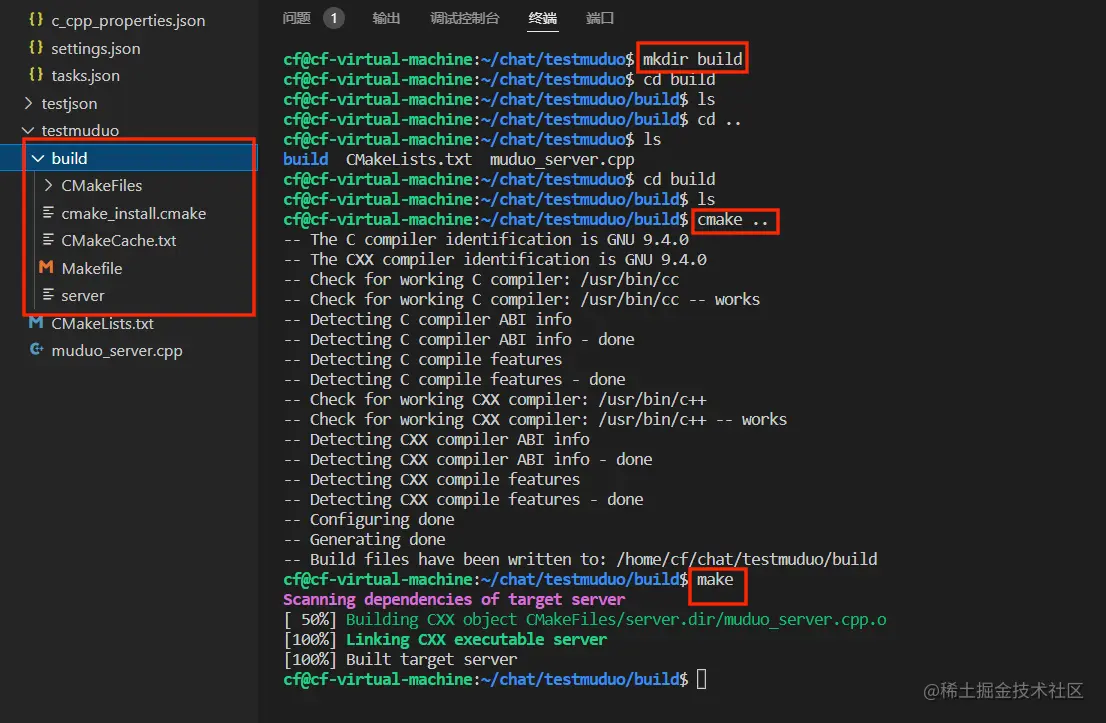Switch to the 终端 terminal tab

[x=542, y=18]
